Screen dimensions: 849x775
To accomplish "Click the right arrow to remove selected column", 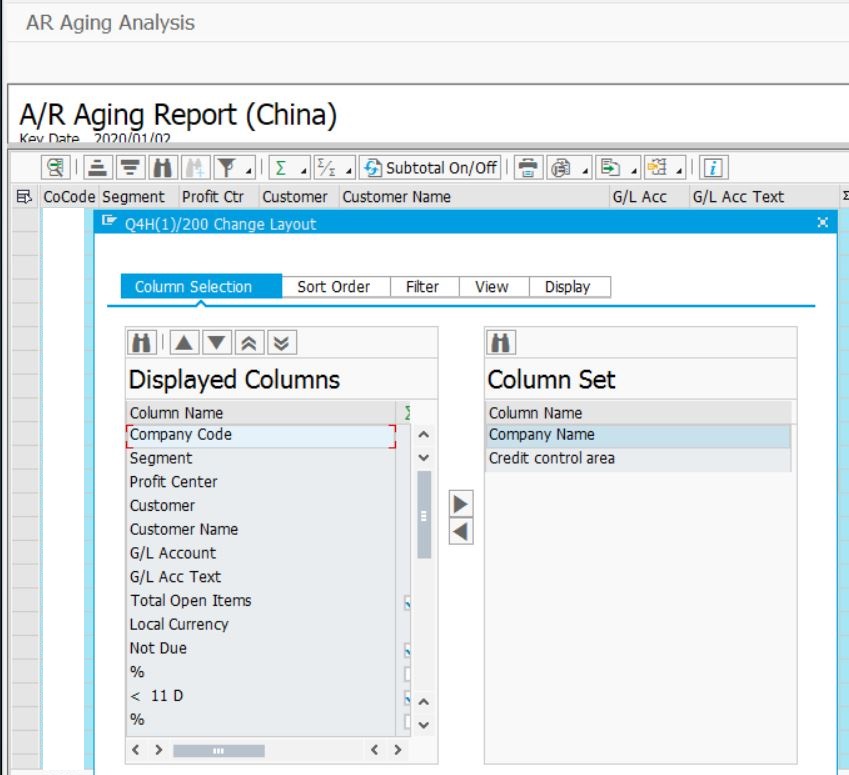I will (x=460, y=505).
